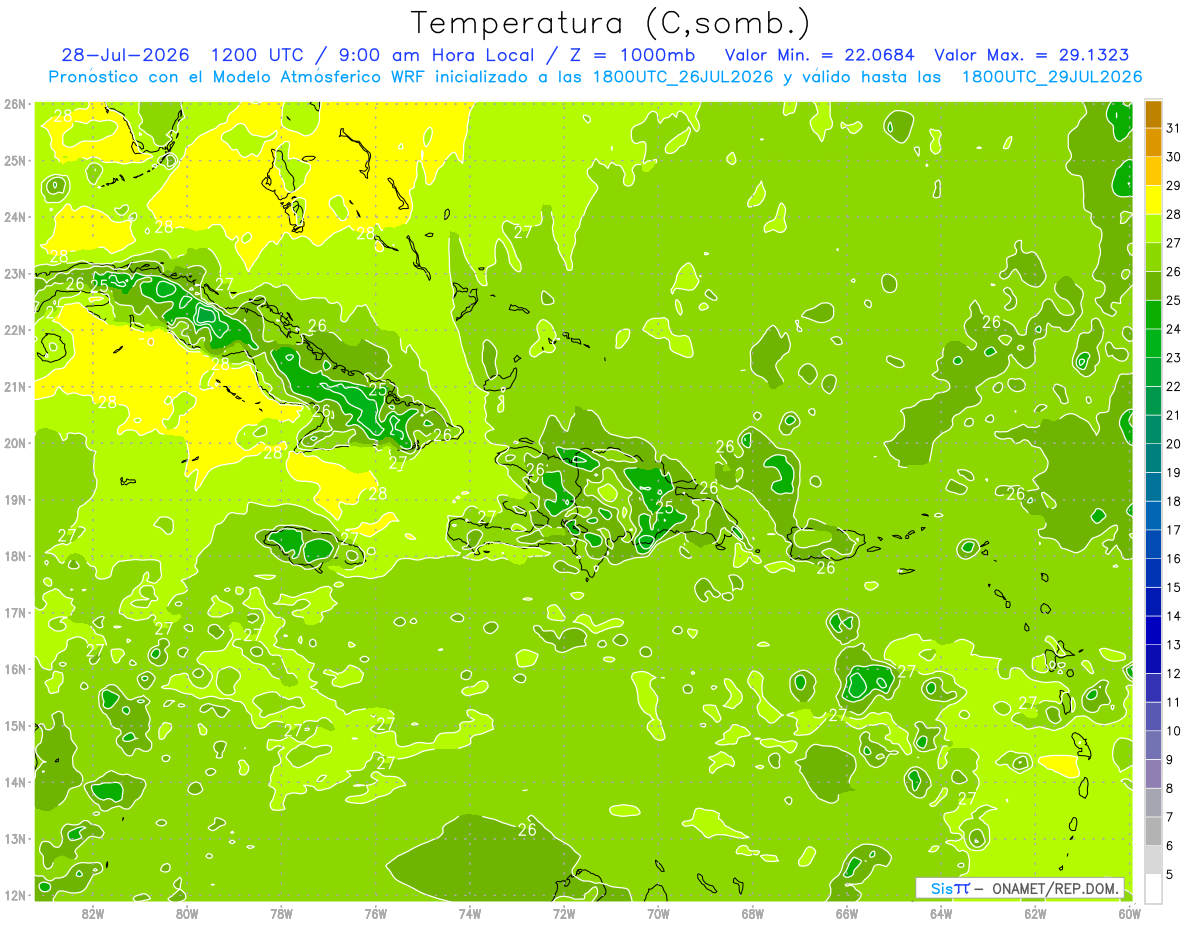
Task: Click the longitude axis label "62W"
Action: [x=1035, y=913]
